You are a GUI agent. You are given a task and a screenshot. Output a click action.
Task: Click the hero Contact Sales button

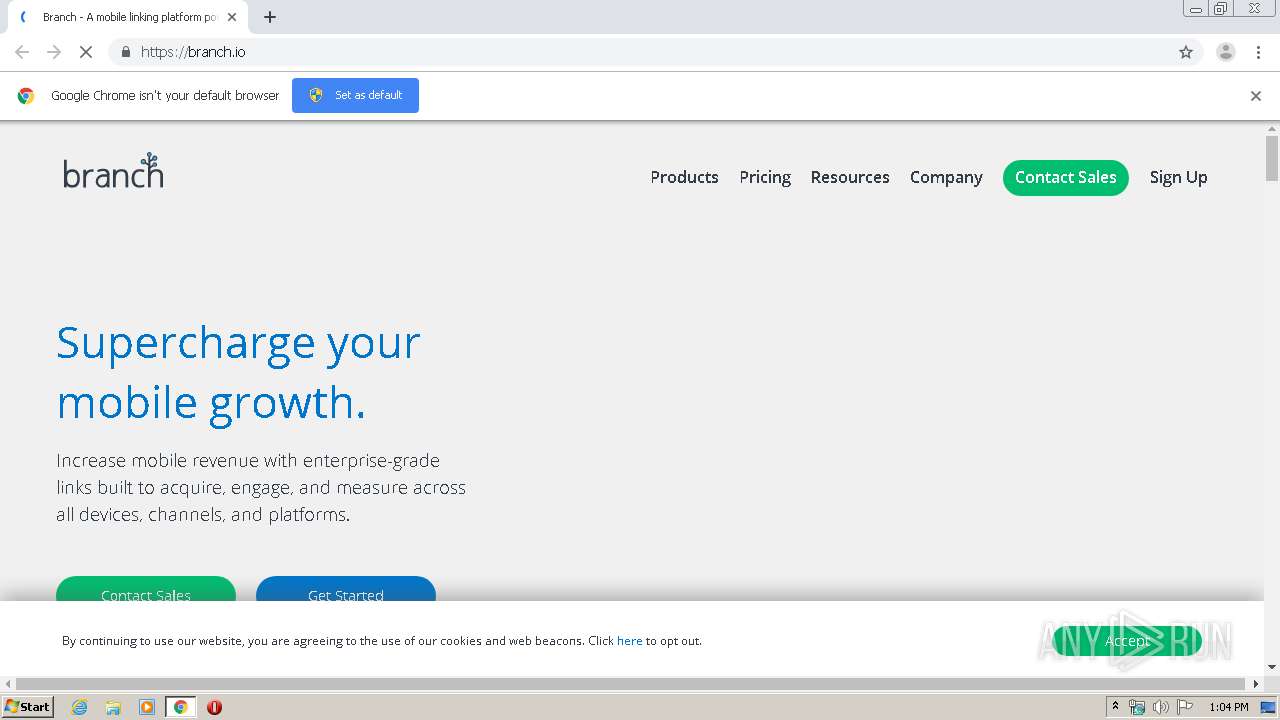tap(146, 589)
